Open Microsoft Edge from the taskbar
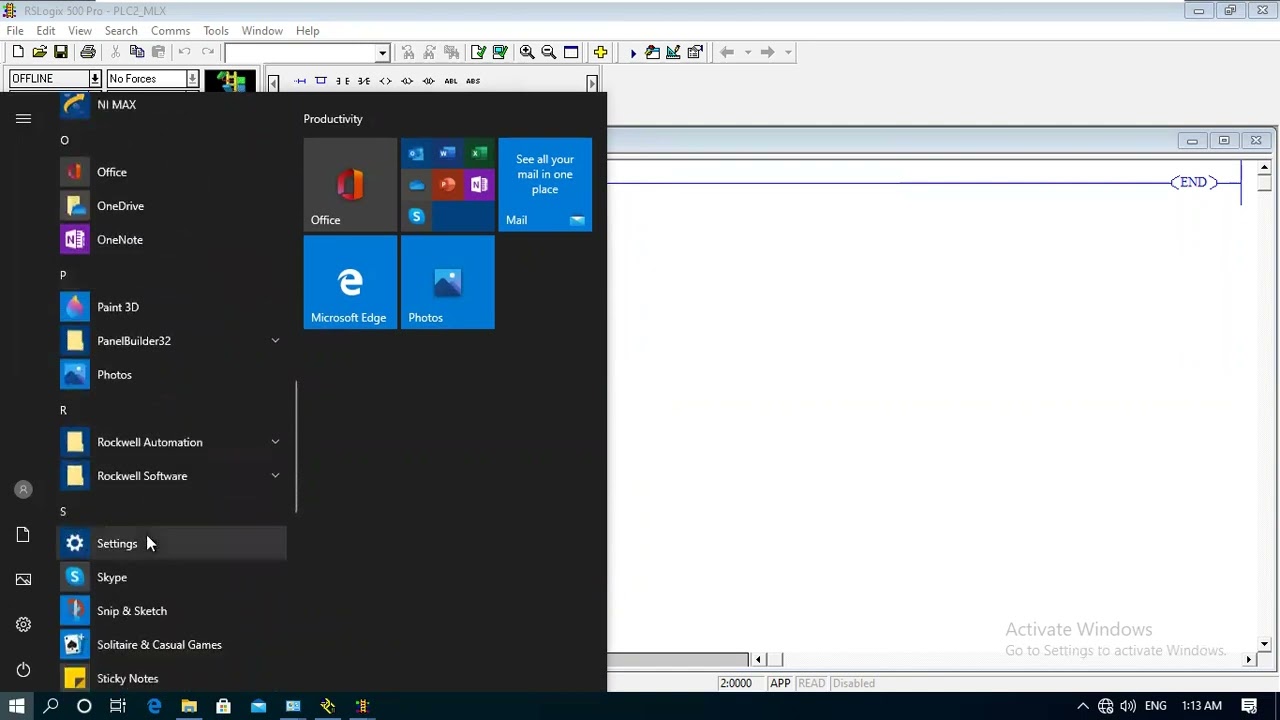 [x=154, y=706]
